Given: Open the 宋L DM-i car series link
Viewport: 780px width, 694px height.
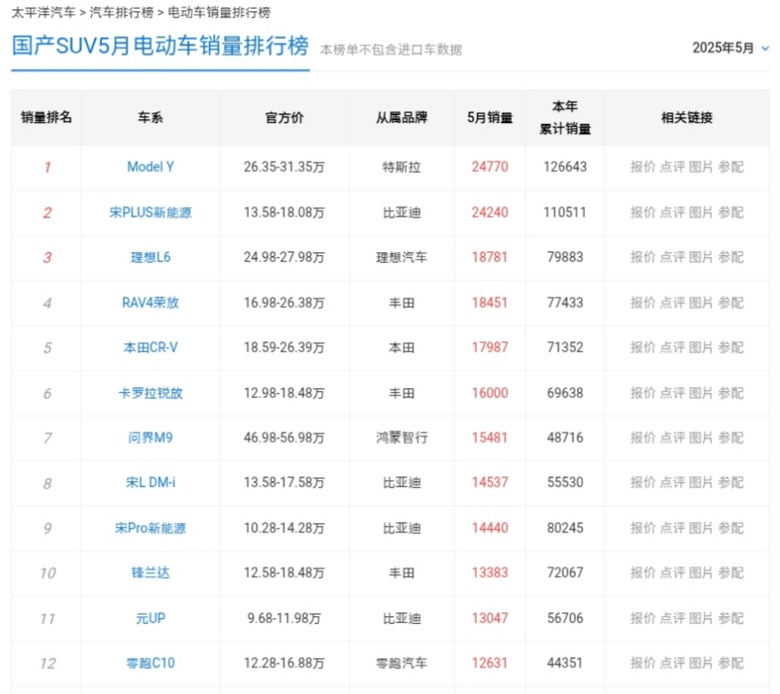Looking at the screenshot, I should [x=150, y=483].
